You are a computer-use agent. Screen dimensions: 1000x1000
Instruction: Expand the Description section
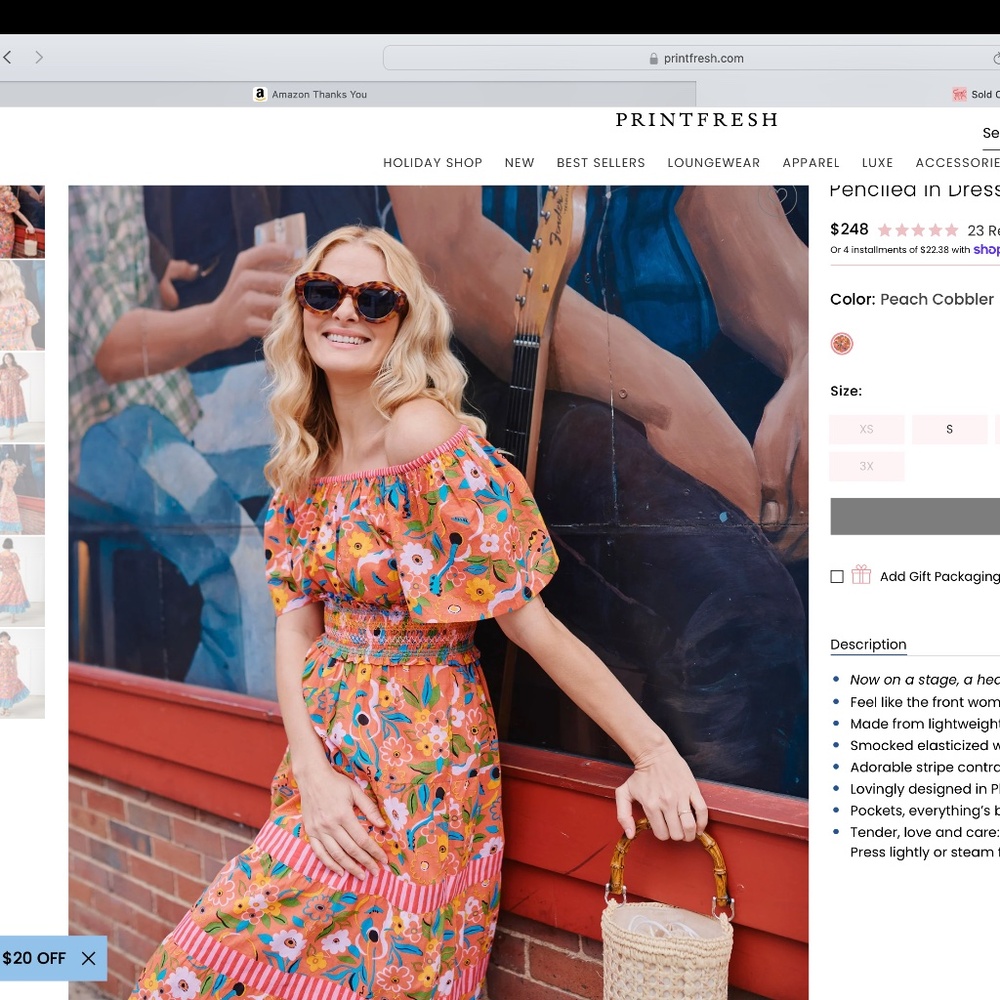point(868,644)
